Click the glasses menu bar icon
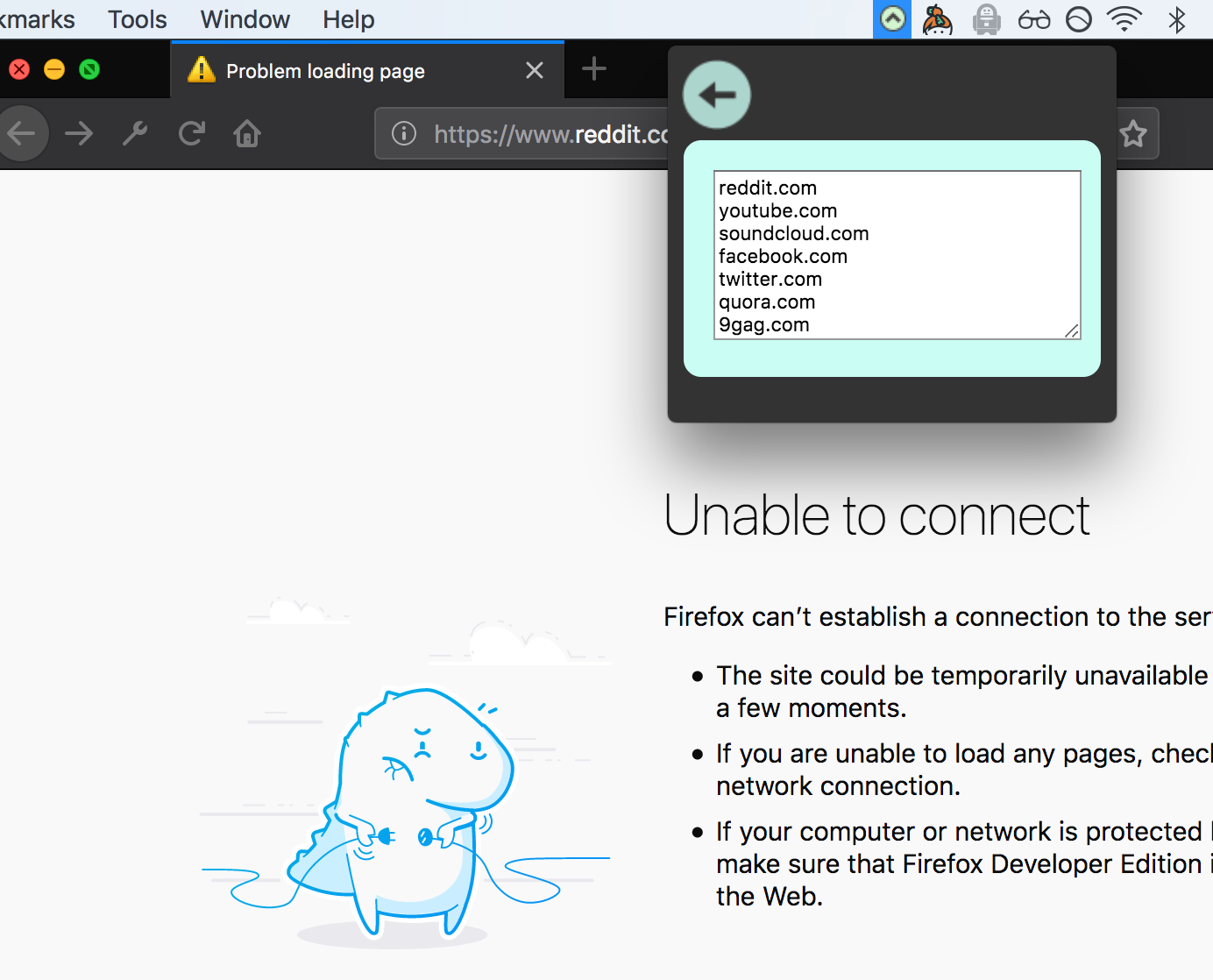The height and width of the screenshot is (980, 1213). point(1034,19)
